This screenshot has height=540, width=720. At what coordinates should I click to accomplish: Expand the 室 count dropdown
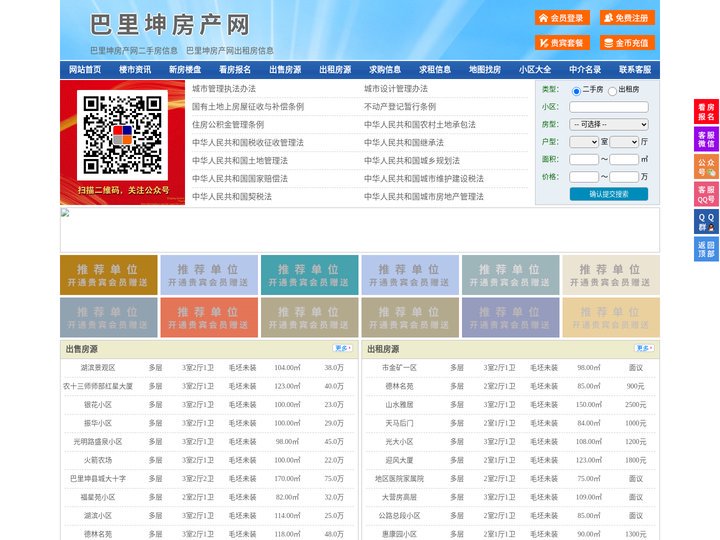point(584,142)
